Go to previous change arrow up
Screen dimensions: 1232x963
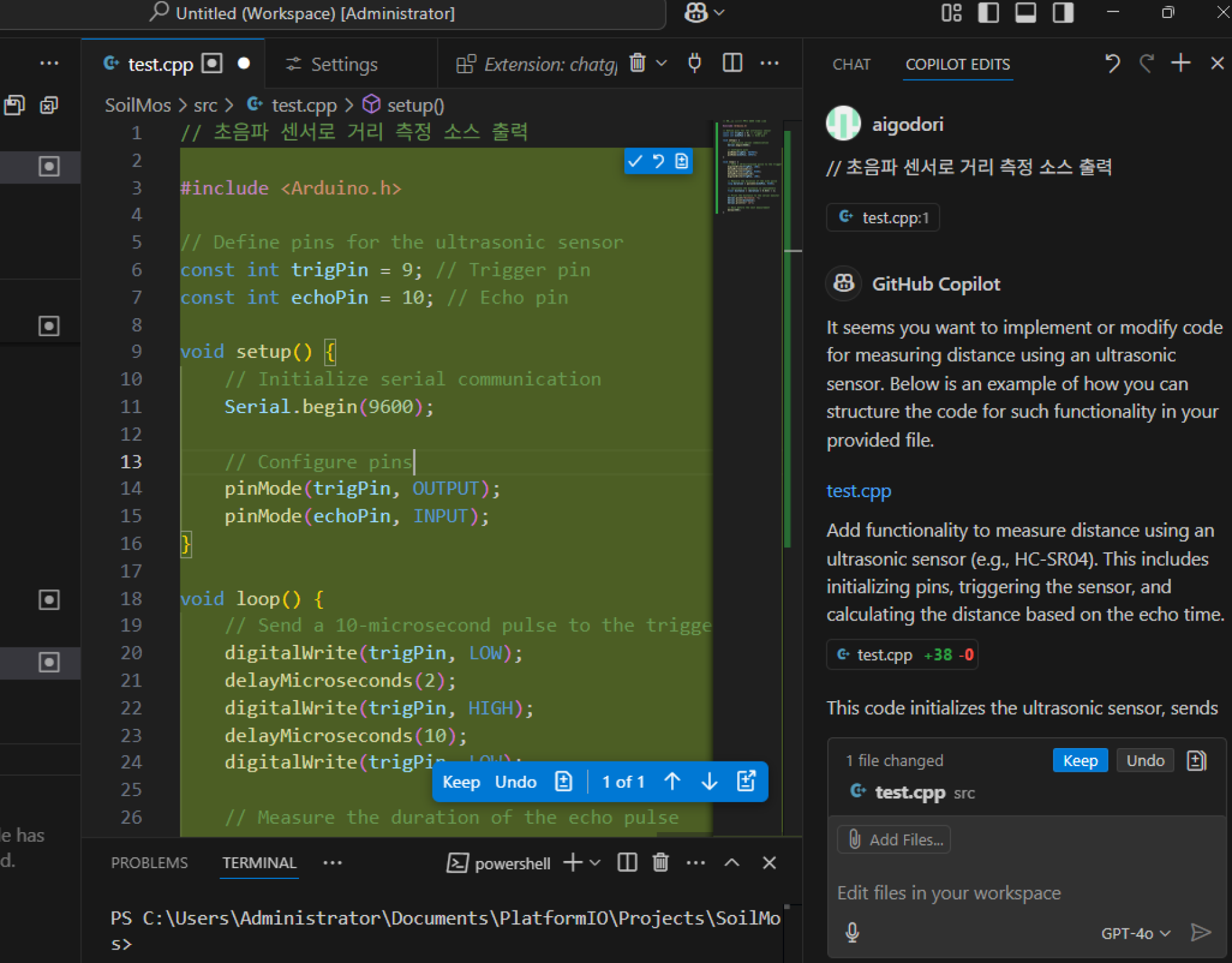click(x=672, y=781)
